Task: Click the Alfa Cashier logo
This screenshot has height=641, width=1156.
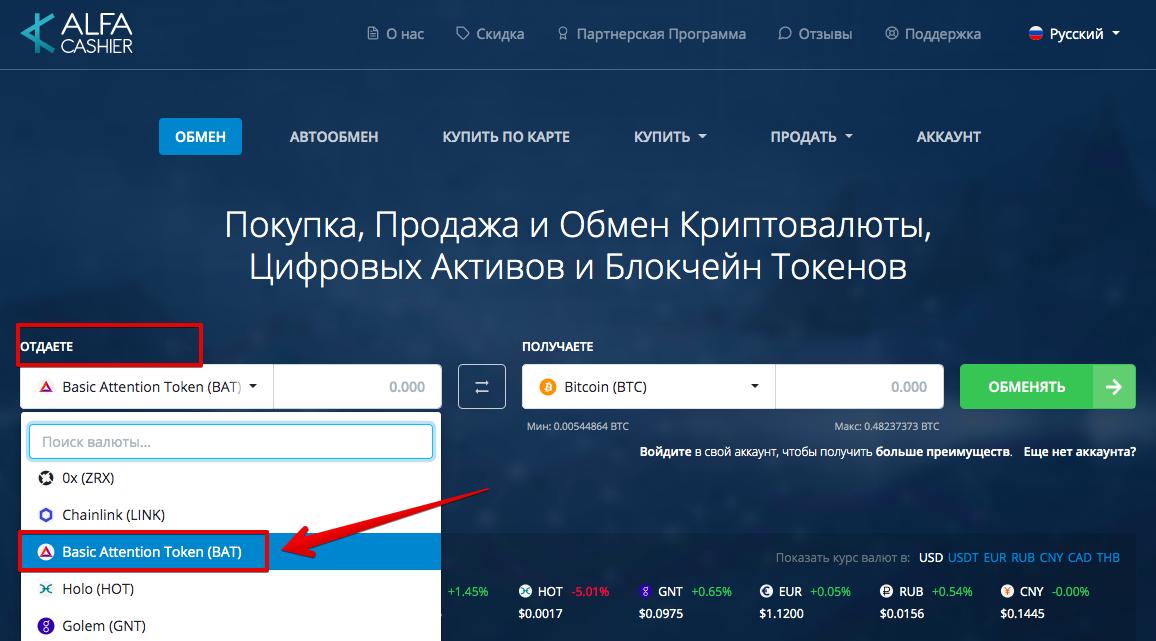Action: click(77, 33)
